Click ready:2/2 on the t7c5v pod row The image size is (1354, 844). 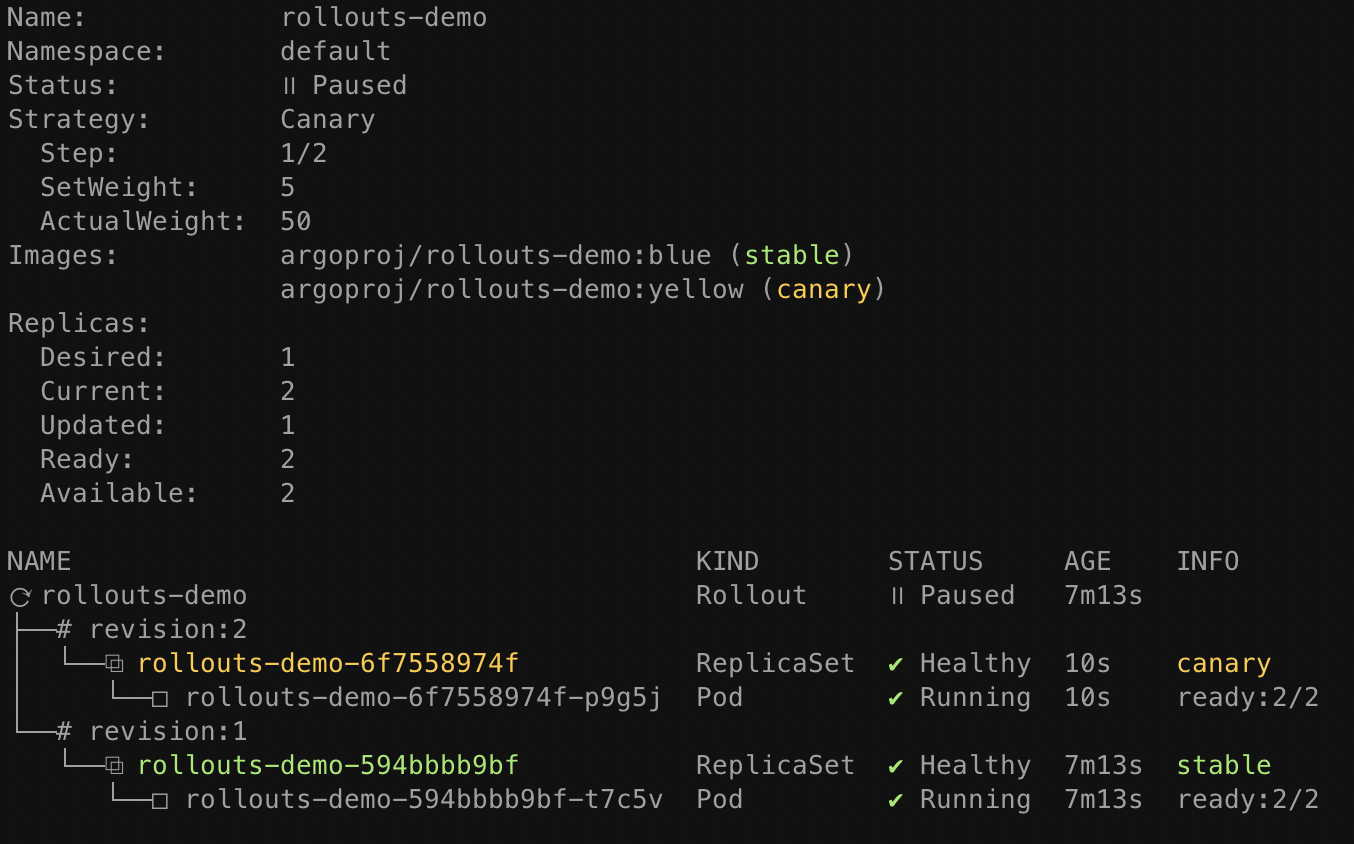[x=1248, y=800]
